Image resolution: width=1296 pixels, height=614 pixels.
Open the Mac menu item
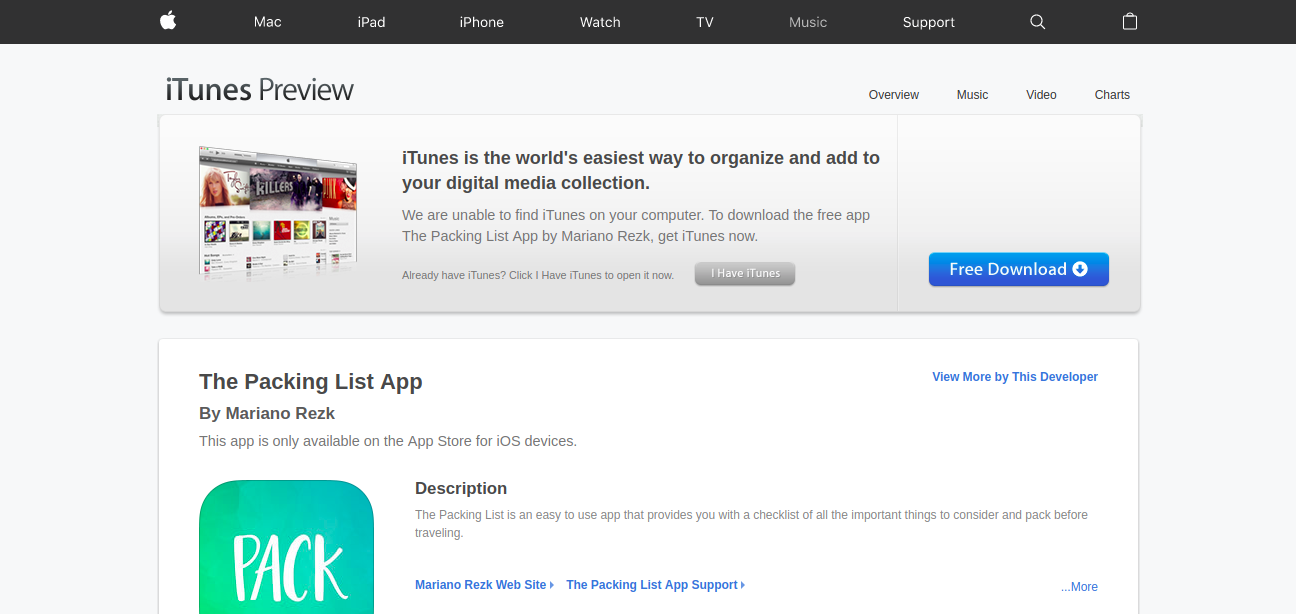[267, 22]
